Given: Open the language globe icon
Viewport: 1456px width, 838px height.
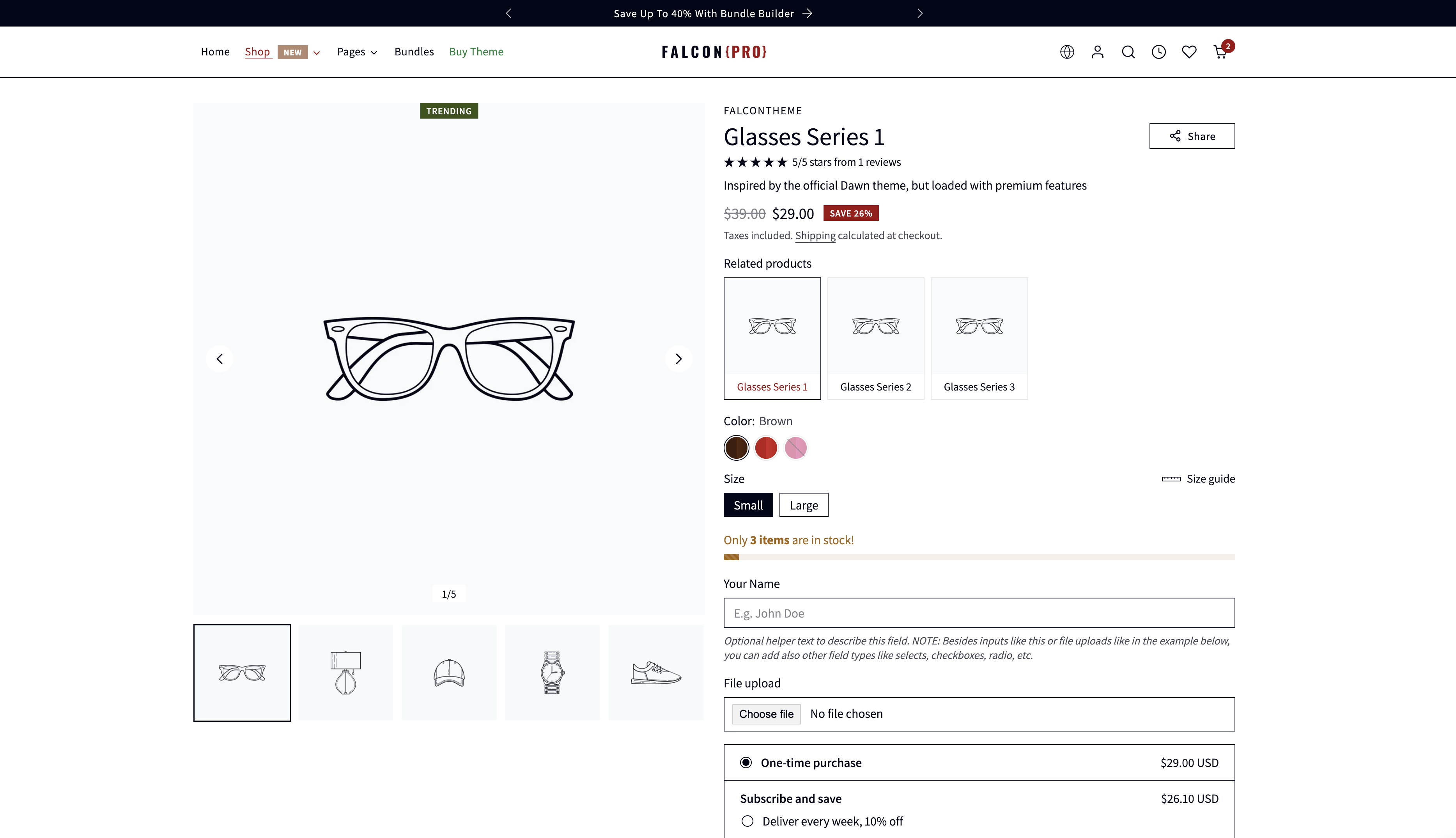Looking at the screenshot, I should tap(1067, 52).
